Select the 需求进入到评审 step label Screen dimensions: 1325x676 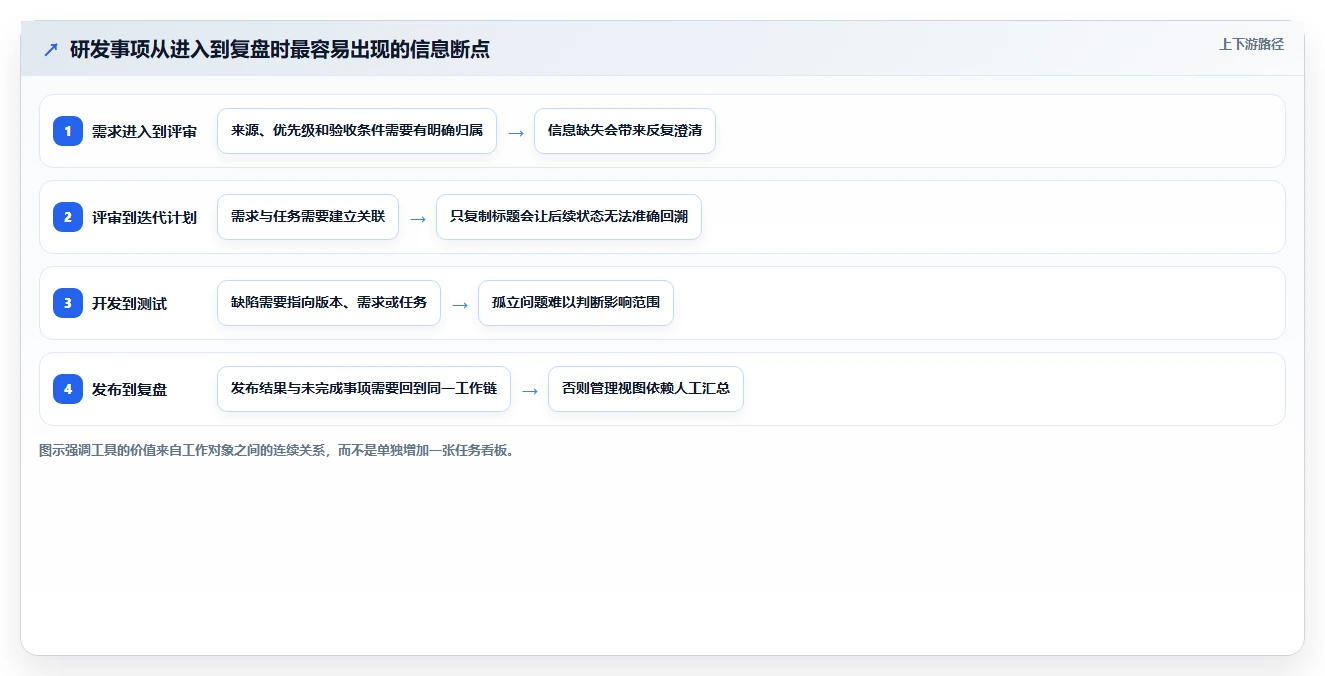pyautogui.click(x=144, y=132)
